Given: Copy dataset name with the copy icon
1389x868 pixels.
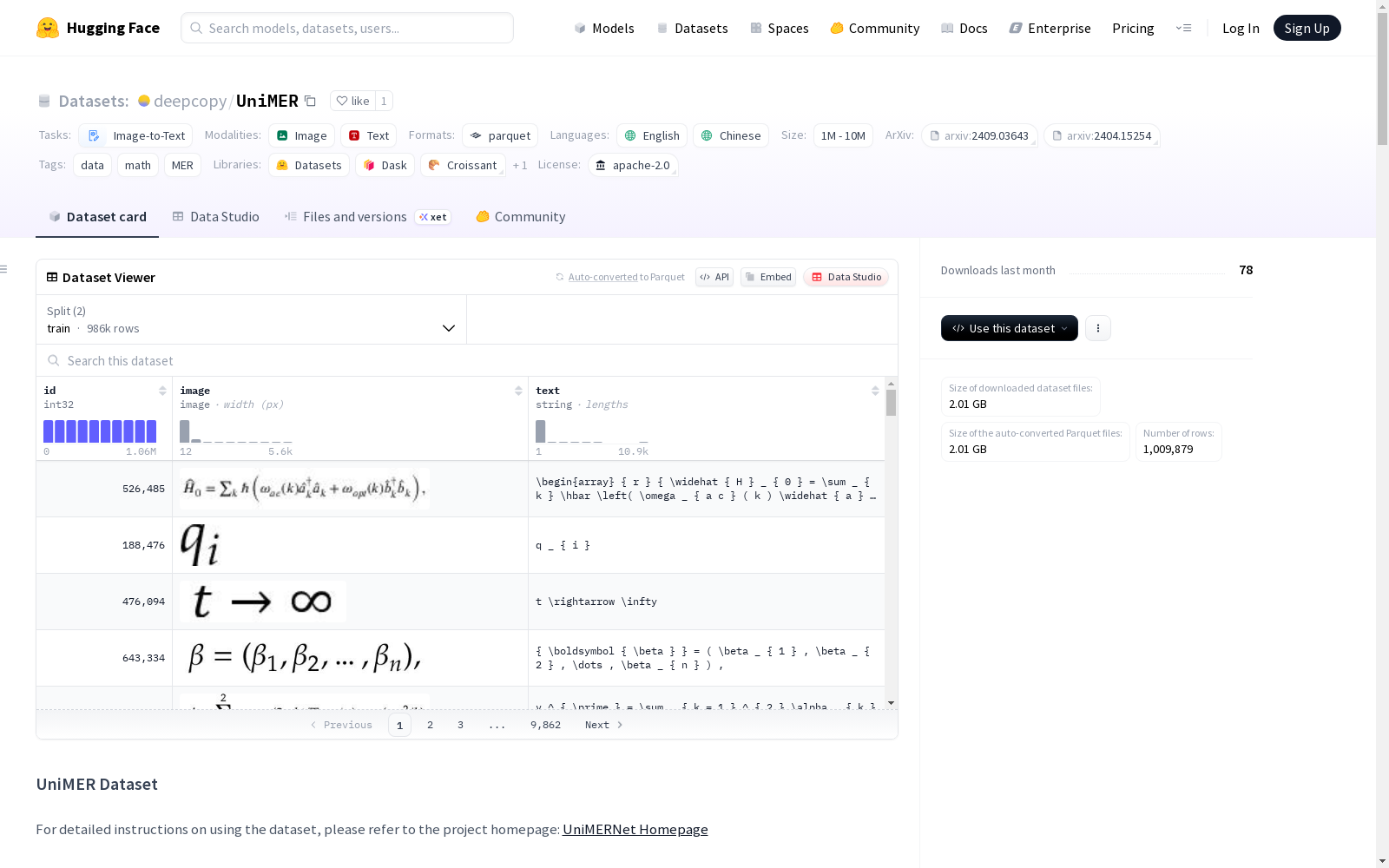Looking at the screenshot, I should pos(310,101).
